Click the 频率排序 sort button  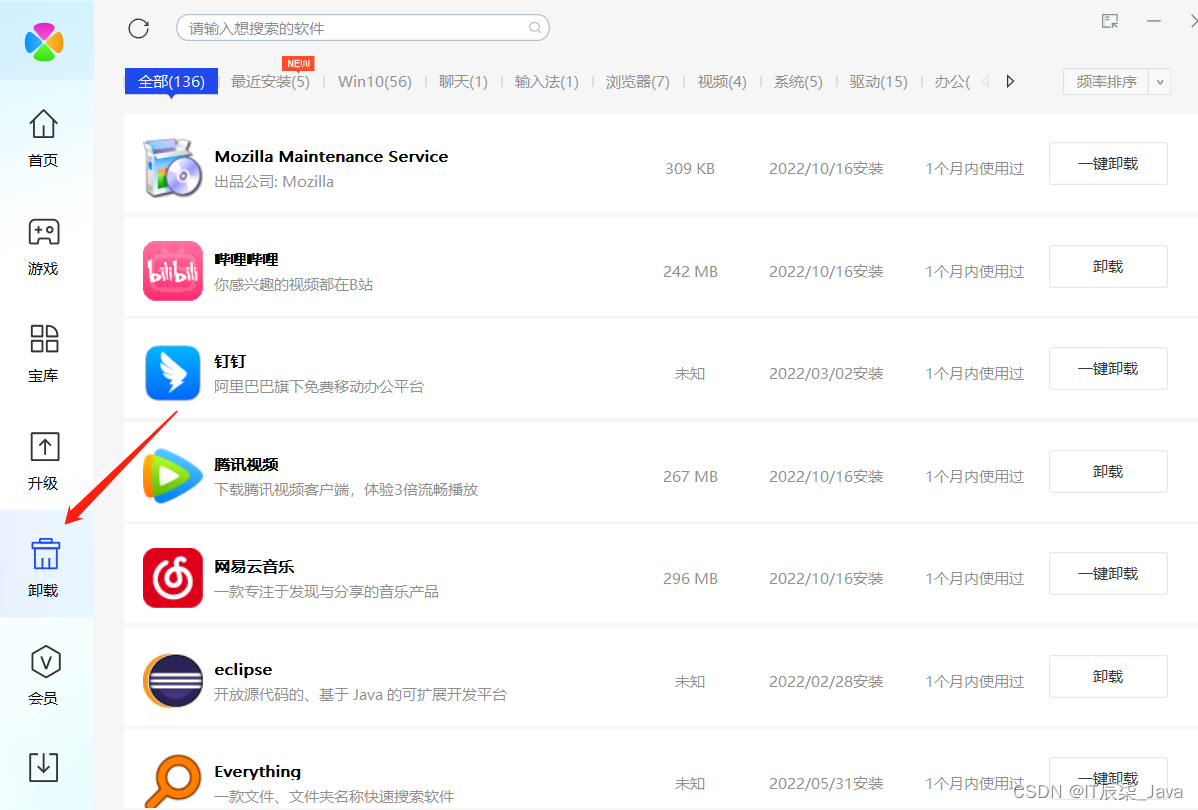[x=1106, y=82]
